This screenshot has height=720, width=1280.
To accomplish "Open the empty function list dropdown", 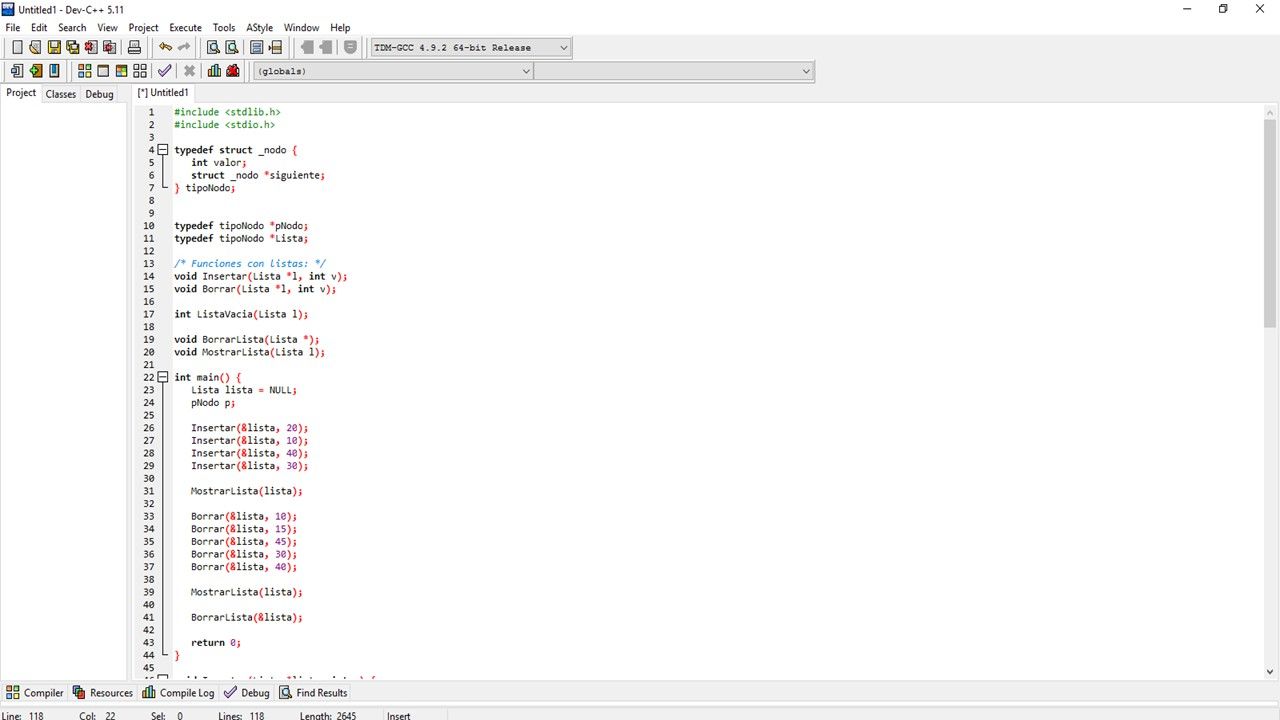I will (806, 71).
